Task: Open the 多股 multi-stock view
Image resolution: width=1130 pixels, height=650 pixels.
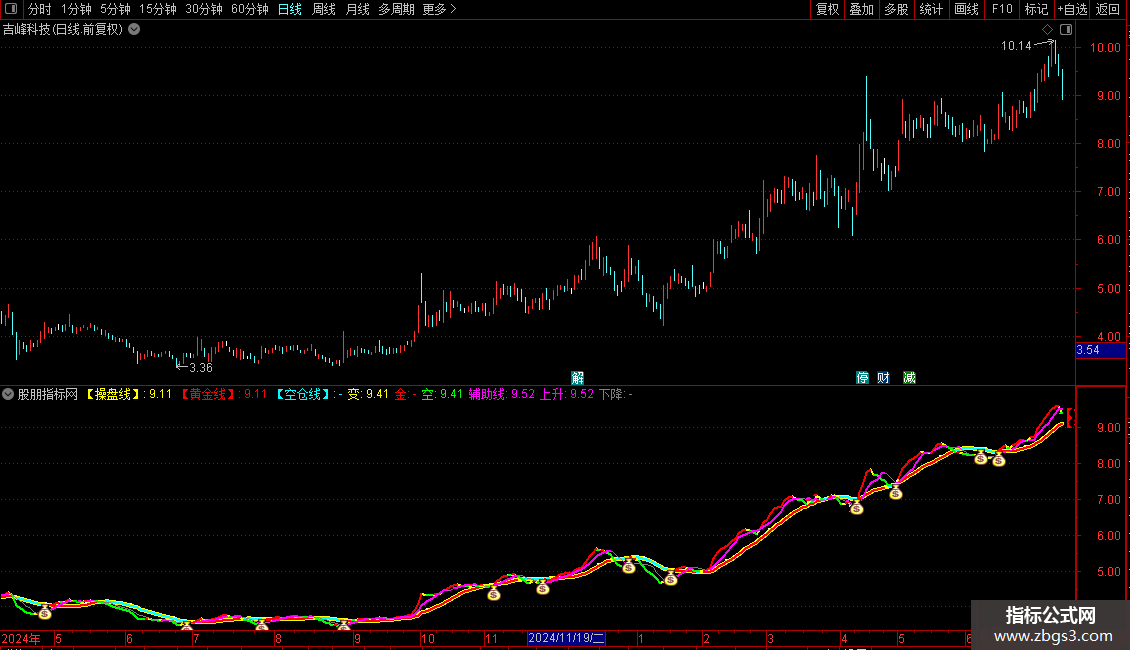Action: (x=896, y=9)
